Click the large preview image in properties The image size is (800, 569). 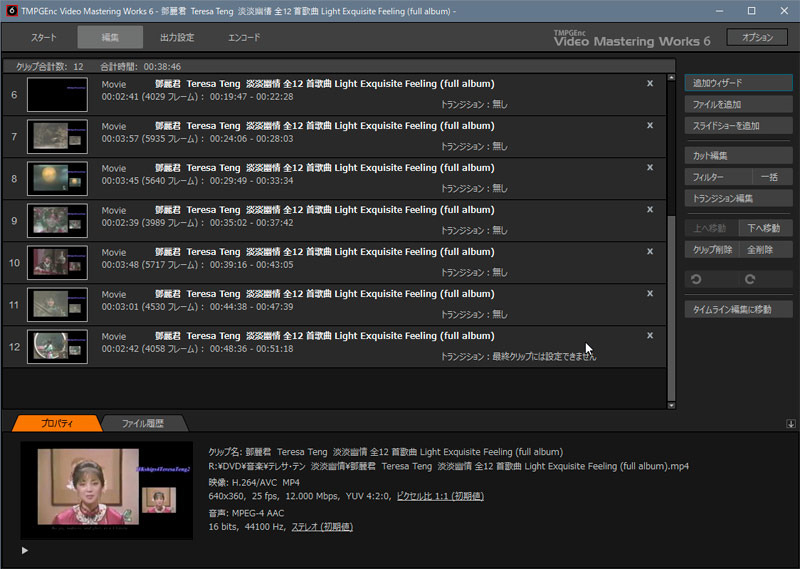pos(107,490)
